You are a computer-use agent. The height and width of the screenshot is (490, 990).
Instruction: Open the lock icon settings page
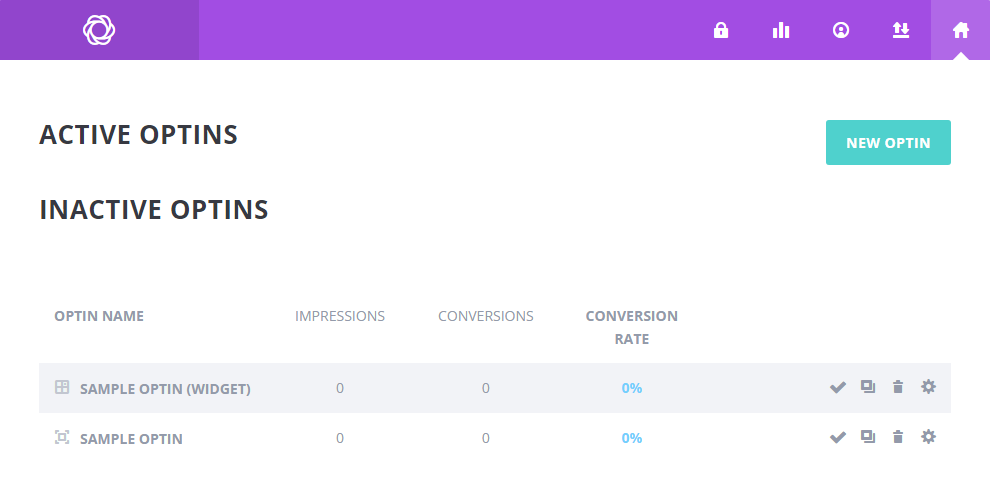tap(720, 30)
